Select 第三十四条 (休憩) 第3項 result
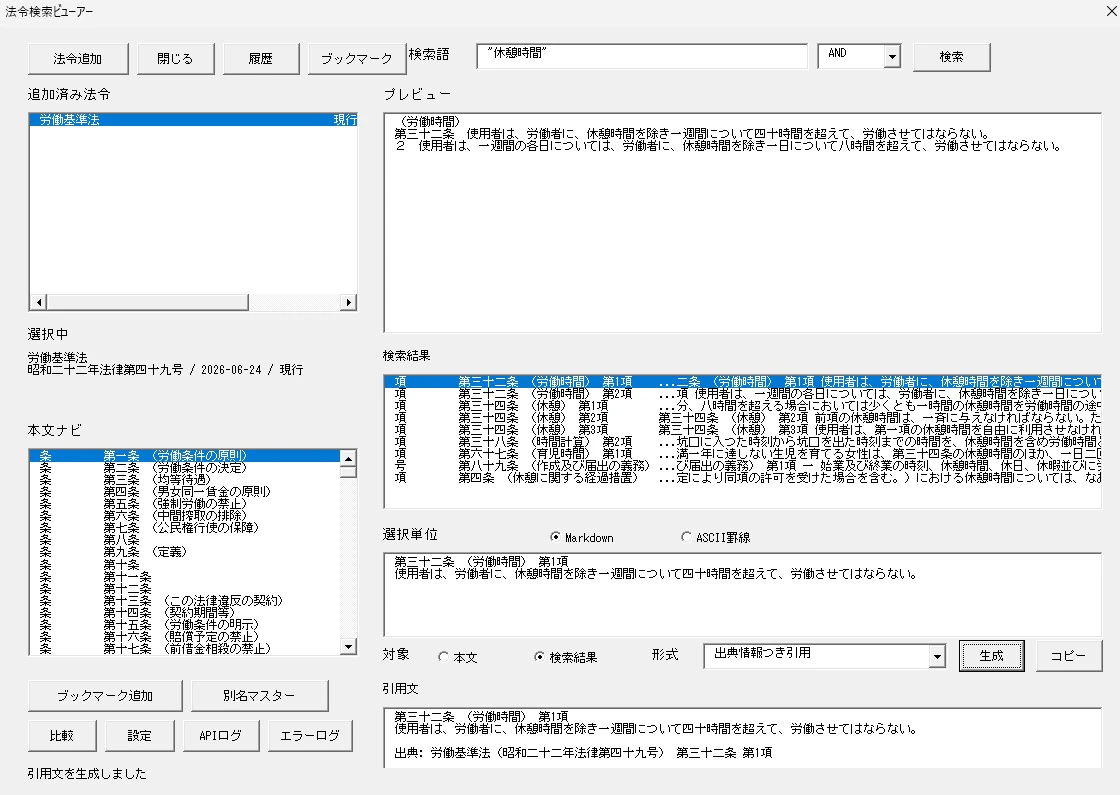This screenshot has width=1120, height=795. pyautogui.click(x=743, y=430)
